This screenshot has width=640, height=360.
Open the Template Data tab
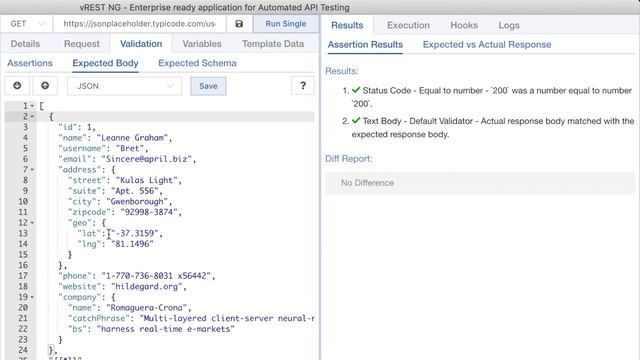pos(273,44)
